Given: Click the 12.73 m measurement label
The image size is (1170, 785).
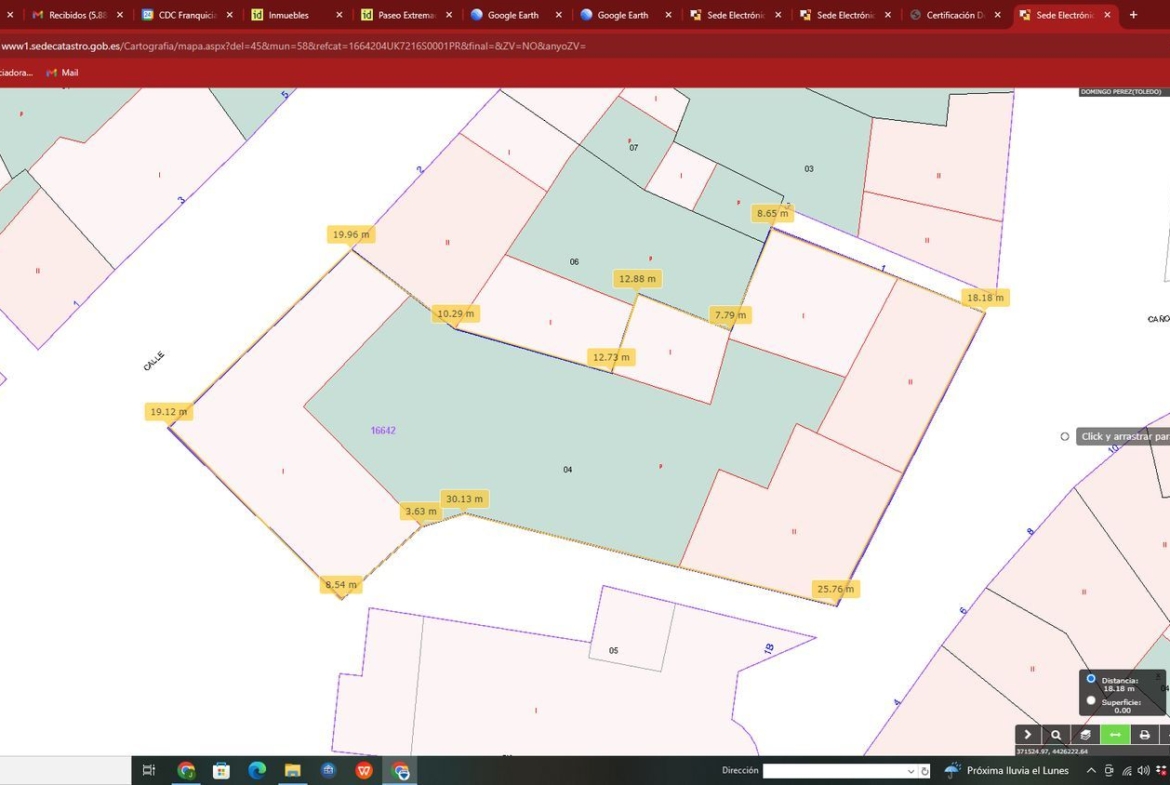Looking at the screenshot, I should [x=611, y=357].
